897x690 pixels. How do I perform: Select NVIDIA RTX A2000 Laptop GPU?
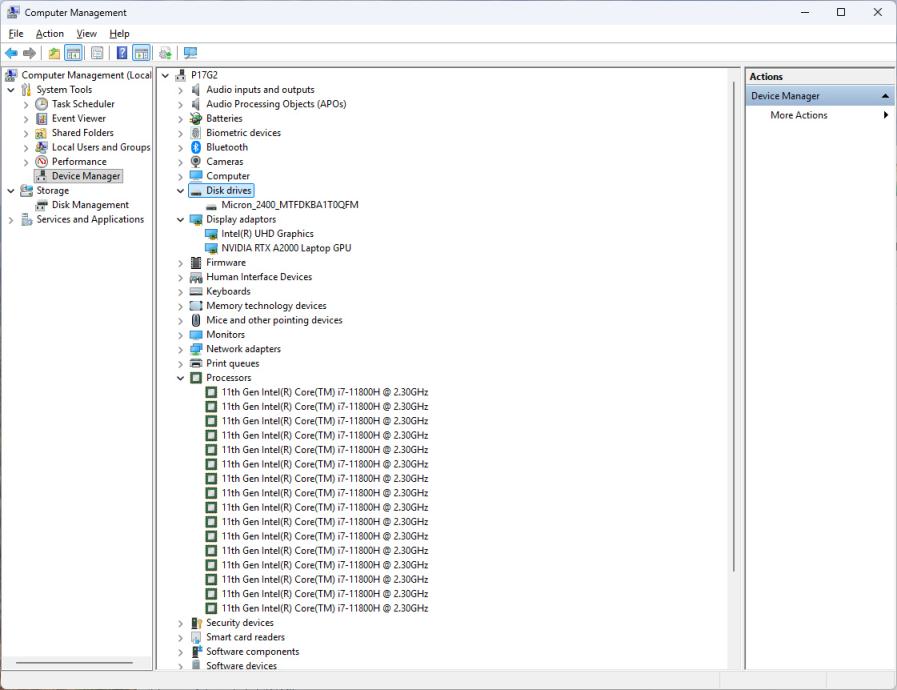point(286,248)
